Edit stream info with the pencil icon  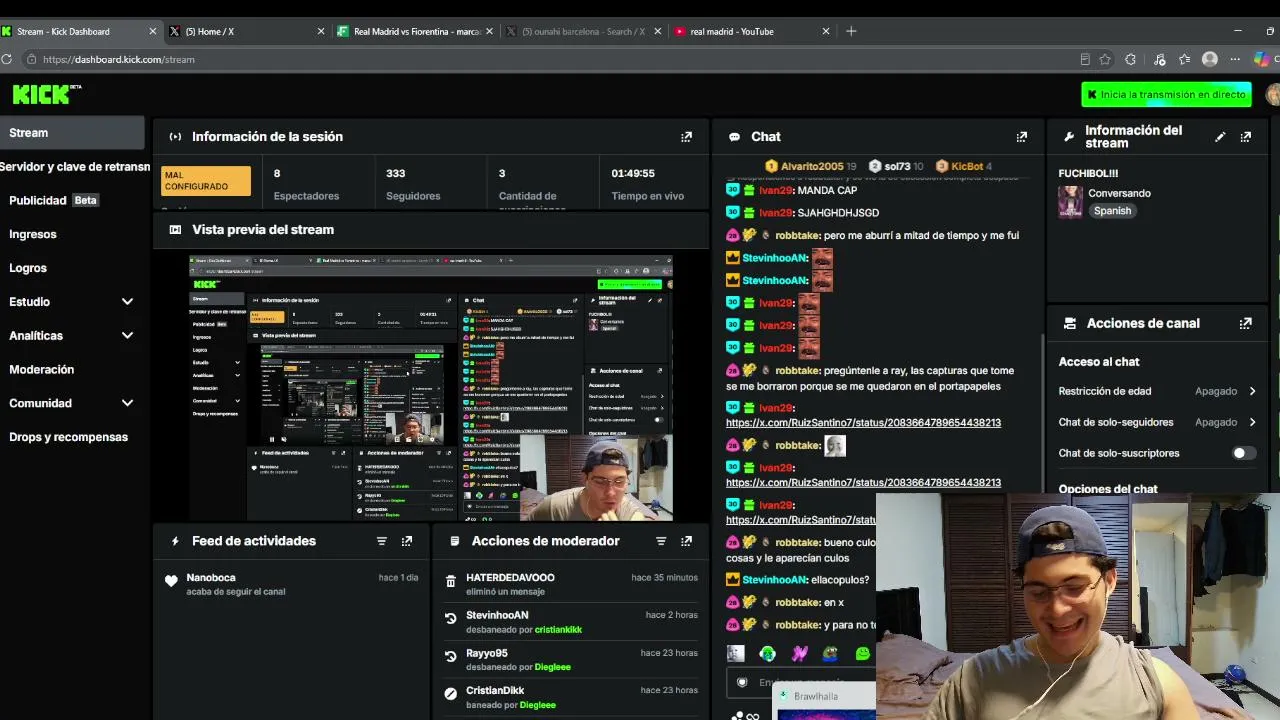coord(1220,137)
